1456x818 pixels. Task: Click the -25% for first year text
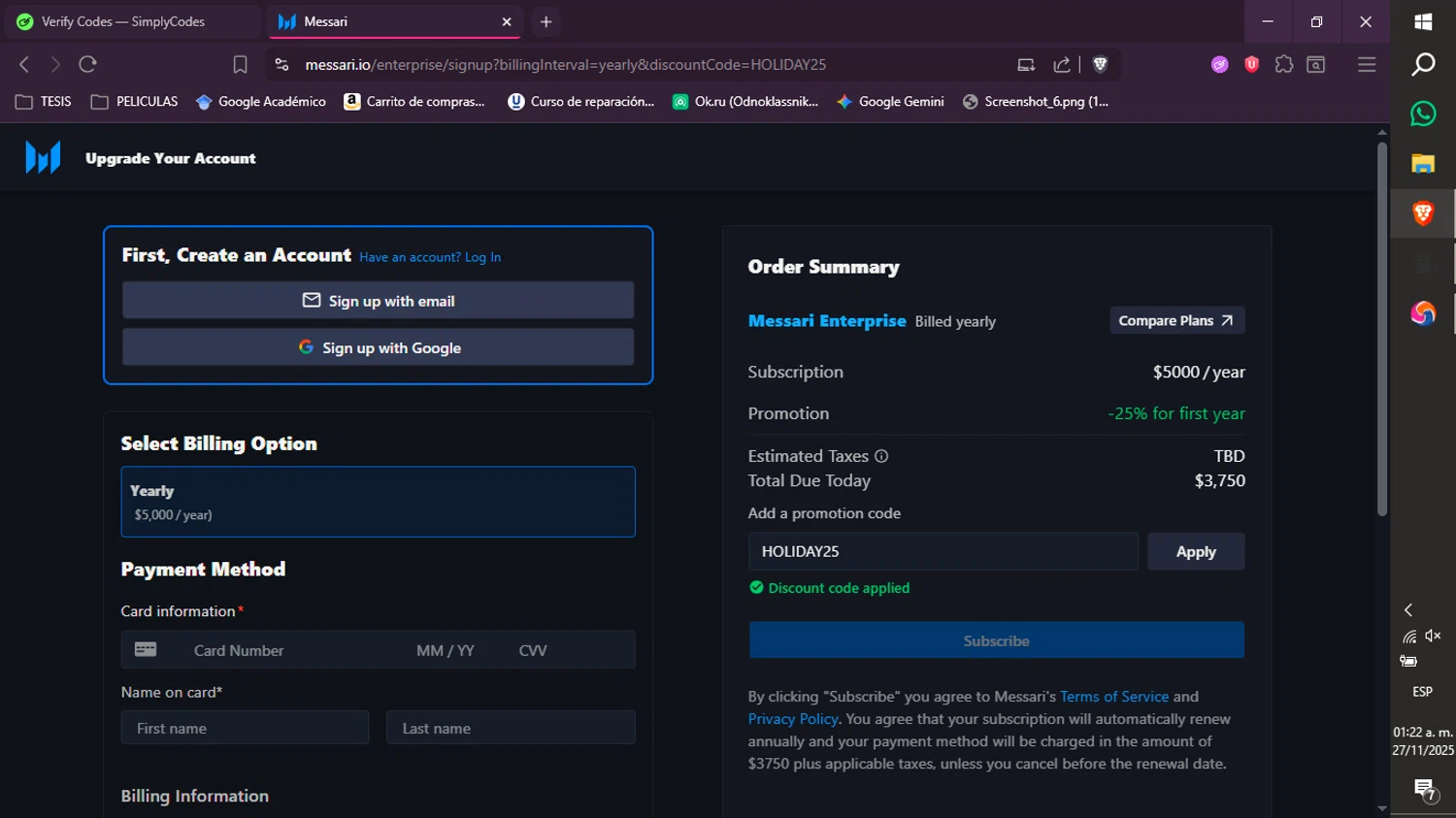click(x=1176, y=413)
